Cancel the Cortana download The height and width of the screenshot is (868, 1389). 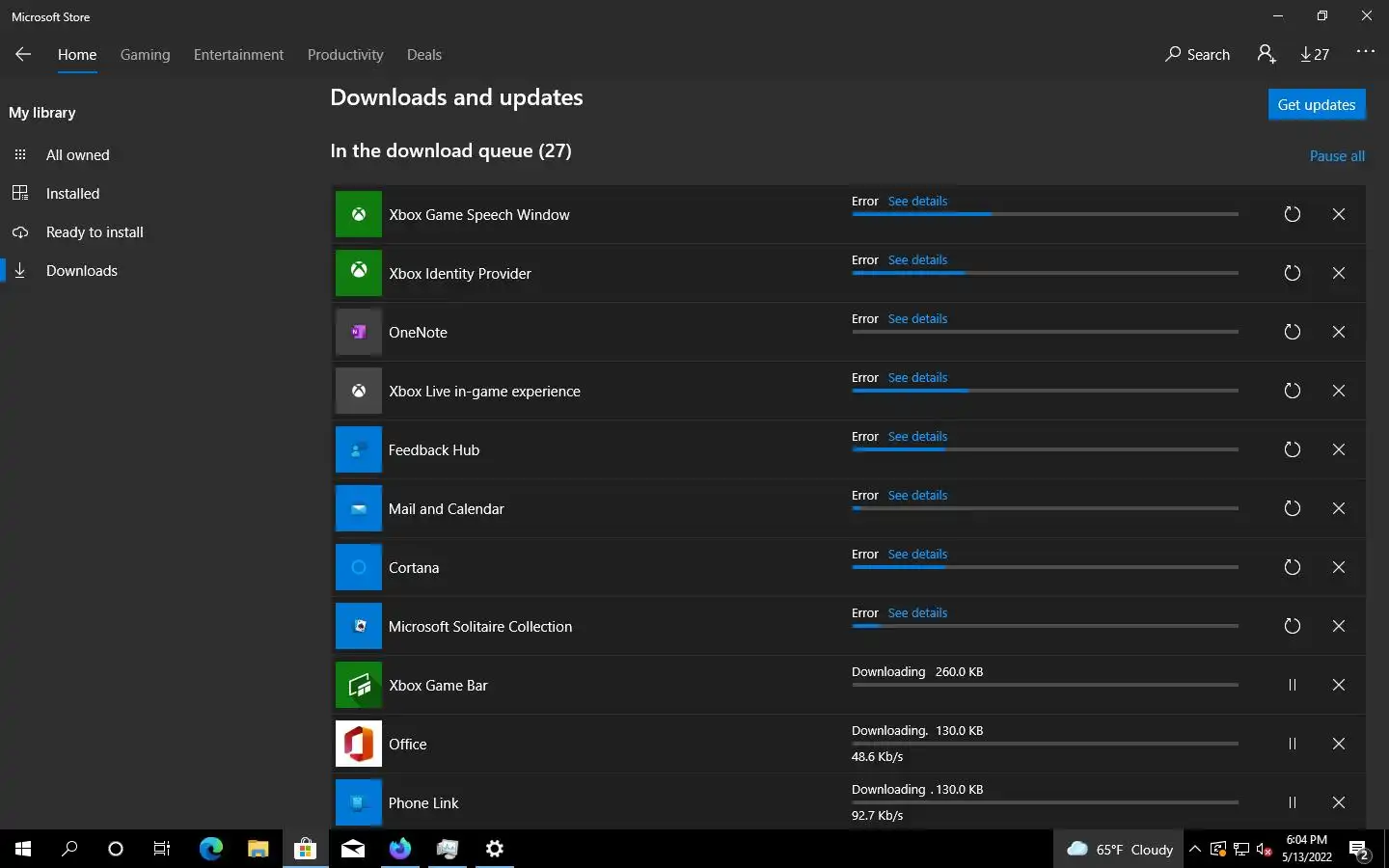point(1339,567)
